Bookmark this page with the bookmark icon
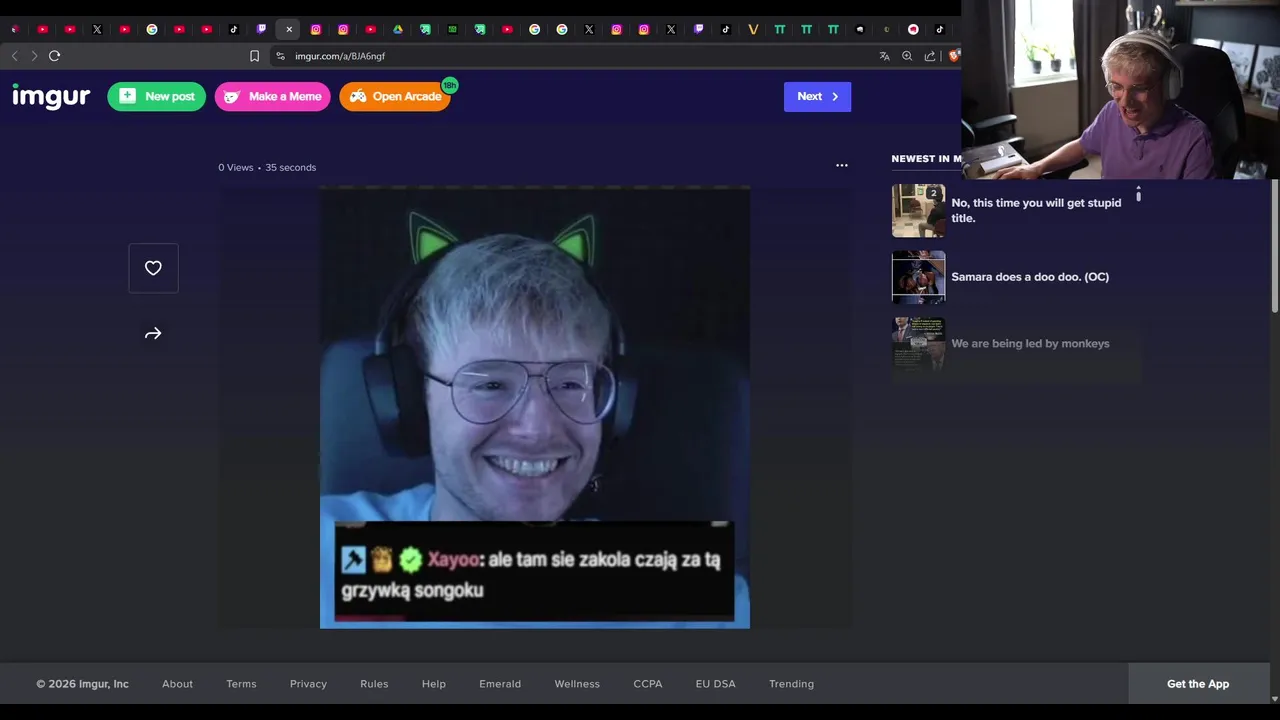The image size is (1280, 720). click(254, 56)
